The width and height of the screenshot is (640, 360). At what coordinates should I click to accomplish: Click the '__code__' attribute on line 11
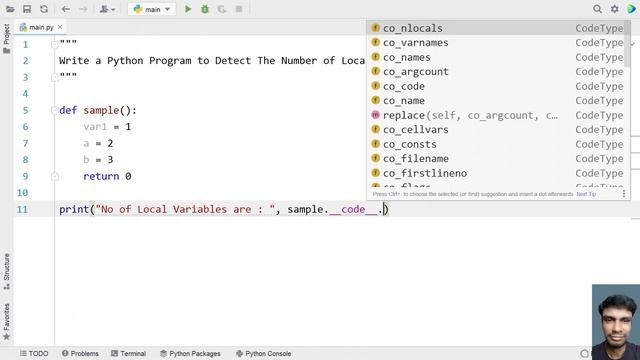point(353,209)
